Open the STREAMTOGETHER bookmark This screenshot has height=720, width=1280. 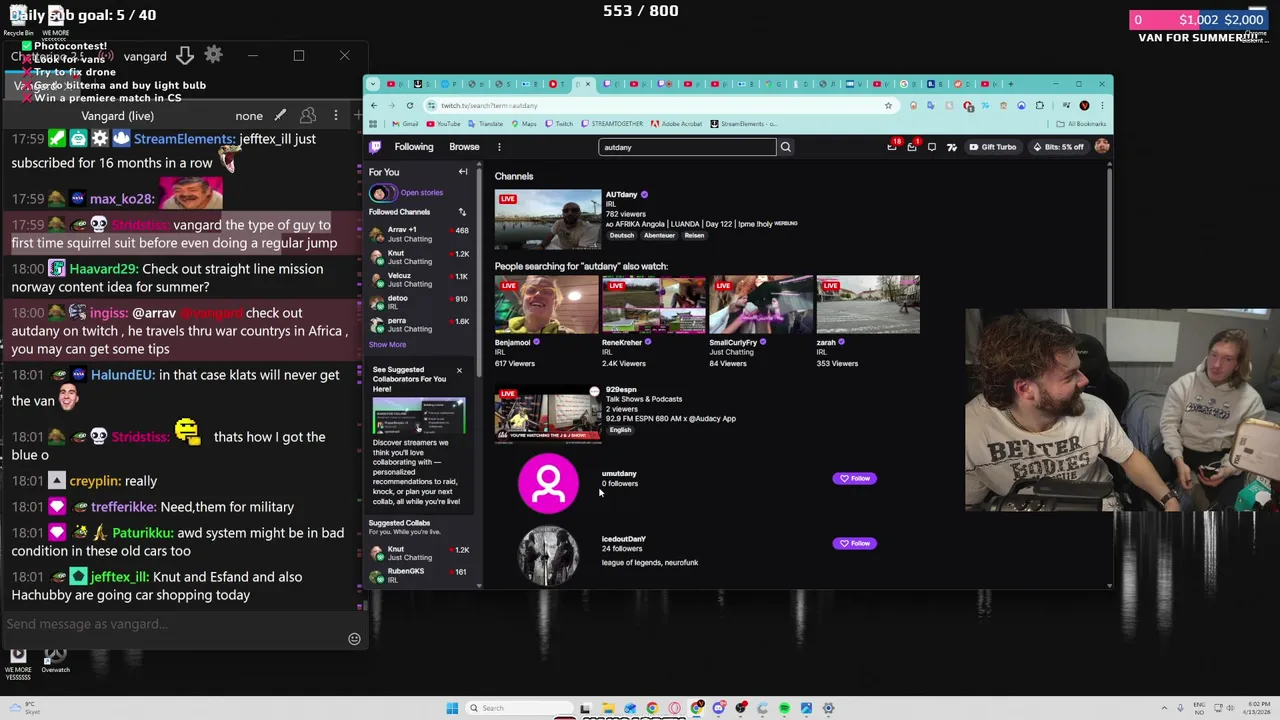point(614,124)
